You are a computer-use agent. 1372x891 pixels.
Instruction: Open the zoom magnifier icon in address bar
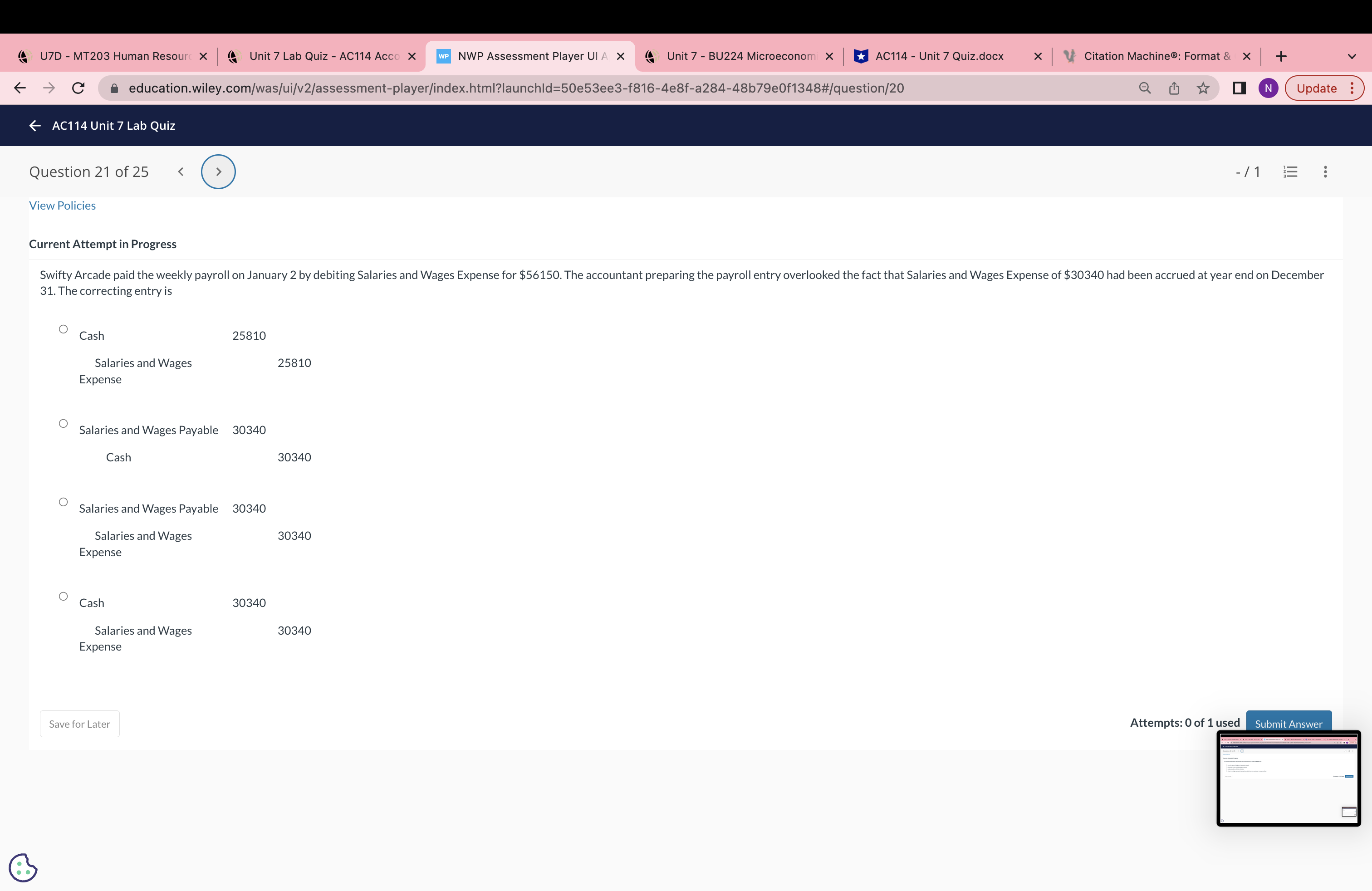pos(1145,88)
